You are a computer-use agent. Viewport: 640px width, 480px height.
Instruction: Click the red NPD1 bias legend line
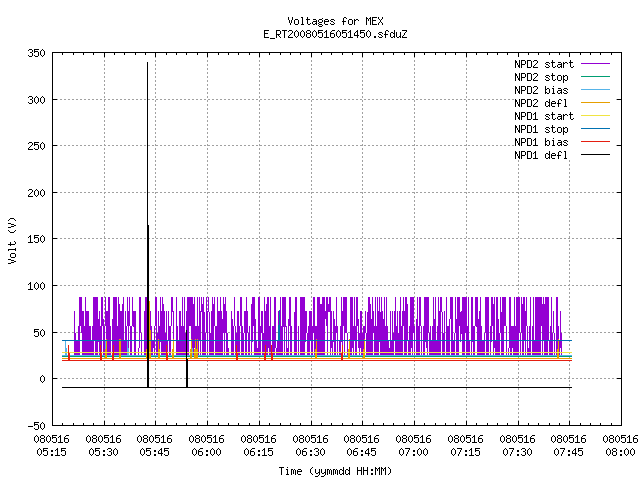[596, 142]
